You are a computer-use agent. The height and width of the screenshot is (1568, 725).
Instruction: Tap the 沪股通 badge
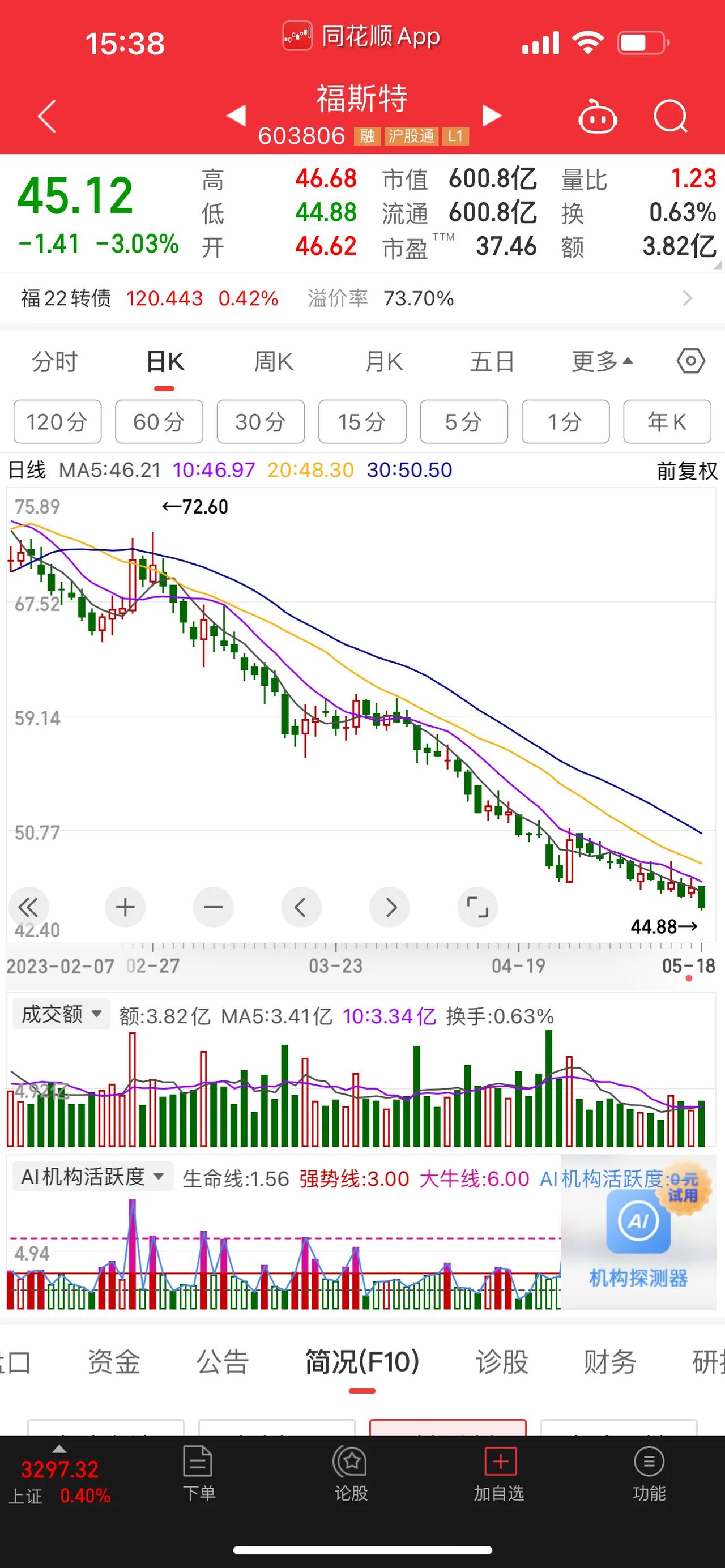click(411, 136)
